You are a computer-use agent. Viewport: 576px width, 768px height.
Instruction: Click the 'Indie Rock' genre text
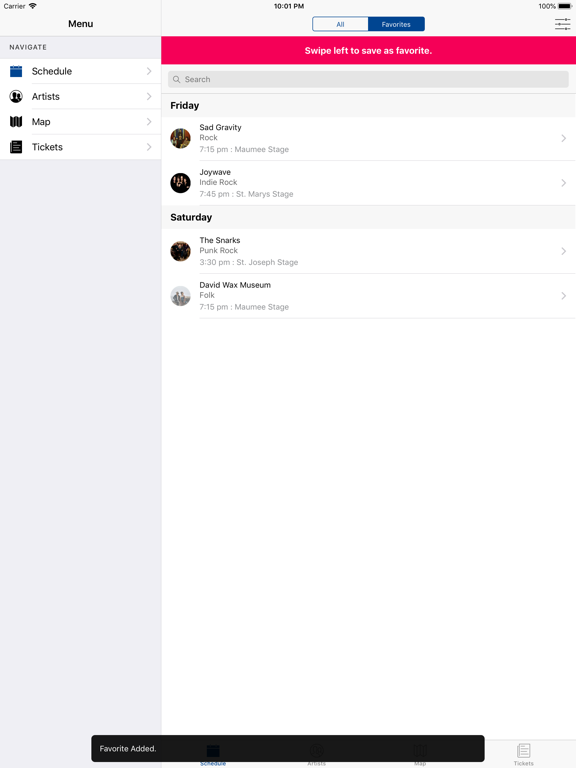tap(218, 182)
